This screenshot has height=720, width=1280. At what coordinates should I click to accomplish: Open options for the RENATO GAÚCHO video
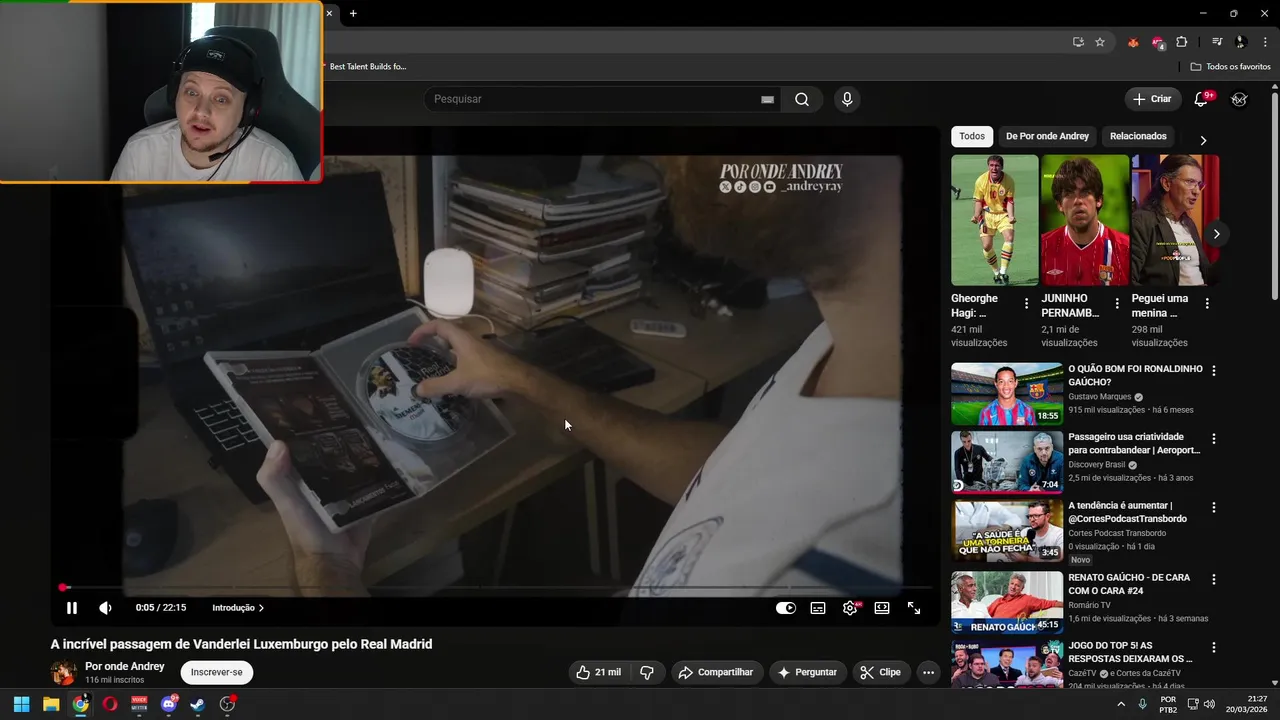click(x=1214, y=579)
